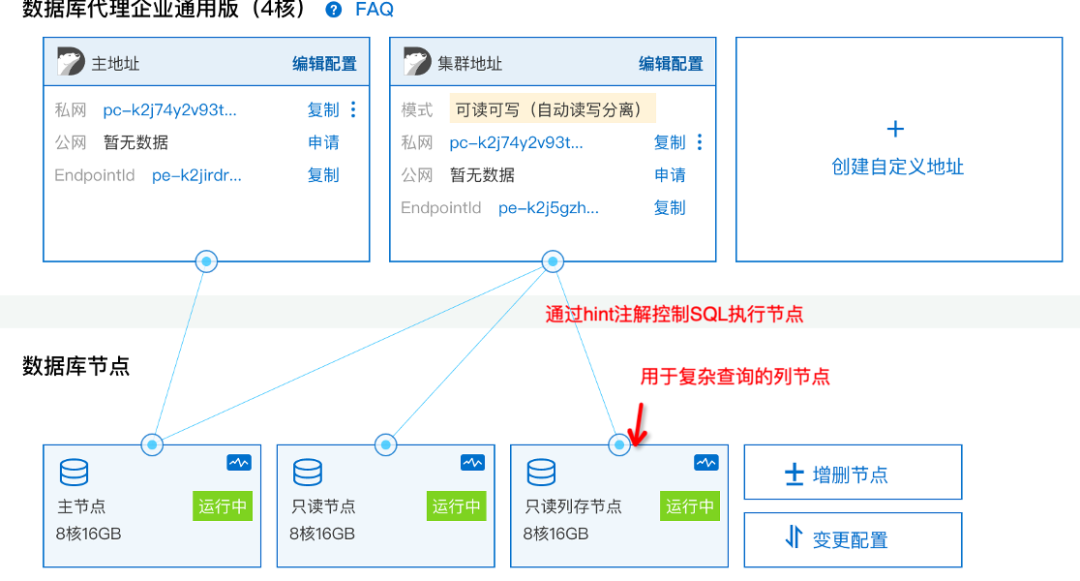This screenshot has width=1080, height=581.
Task: Click the database cylinder icon on 主节点
Action: 73,471
